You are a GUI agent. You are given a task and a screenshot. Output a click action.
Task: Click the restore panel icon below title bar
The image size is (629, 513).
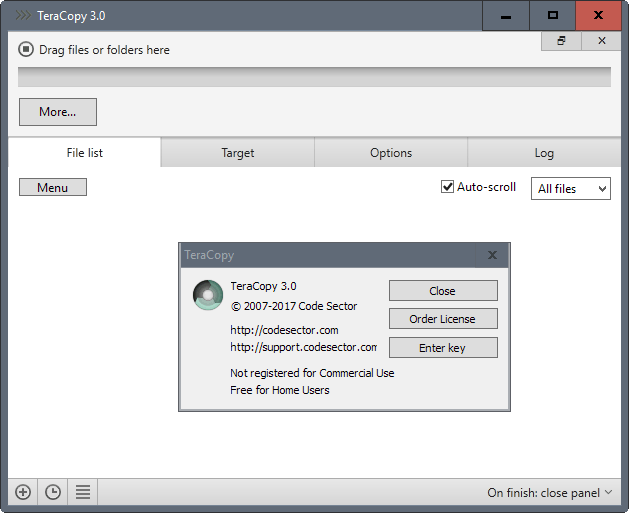coord(561,41)
